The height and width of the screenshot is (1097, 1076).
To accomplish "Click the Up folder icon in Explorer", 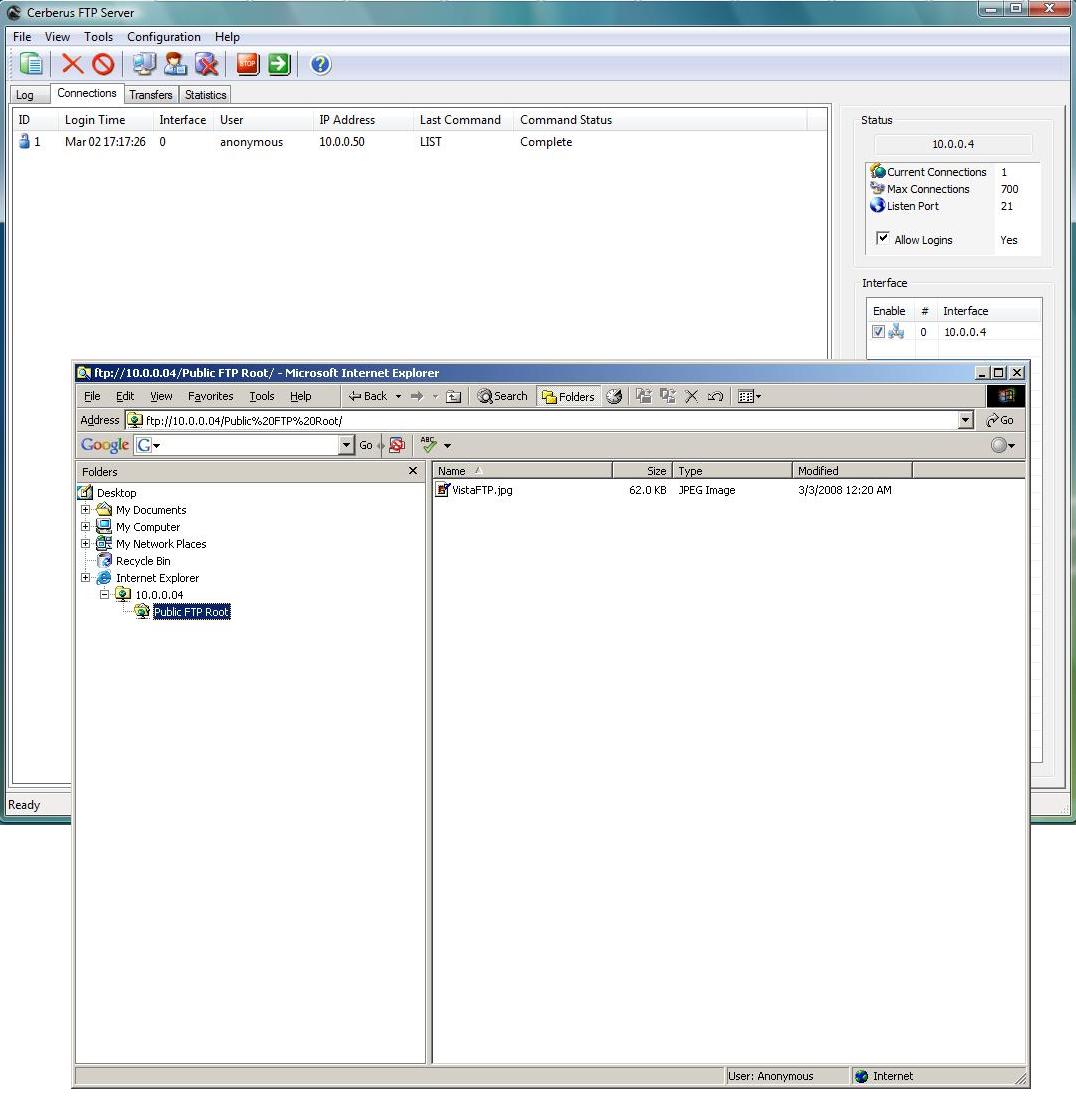I will click(453, 396).
